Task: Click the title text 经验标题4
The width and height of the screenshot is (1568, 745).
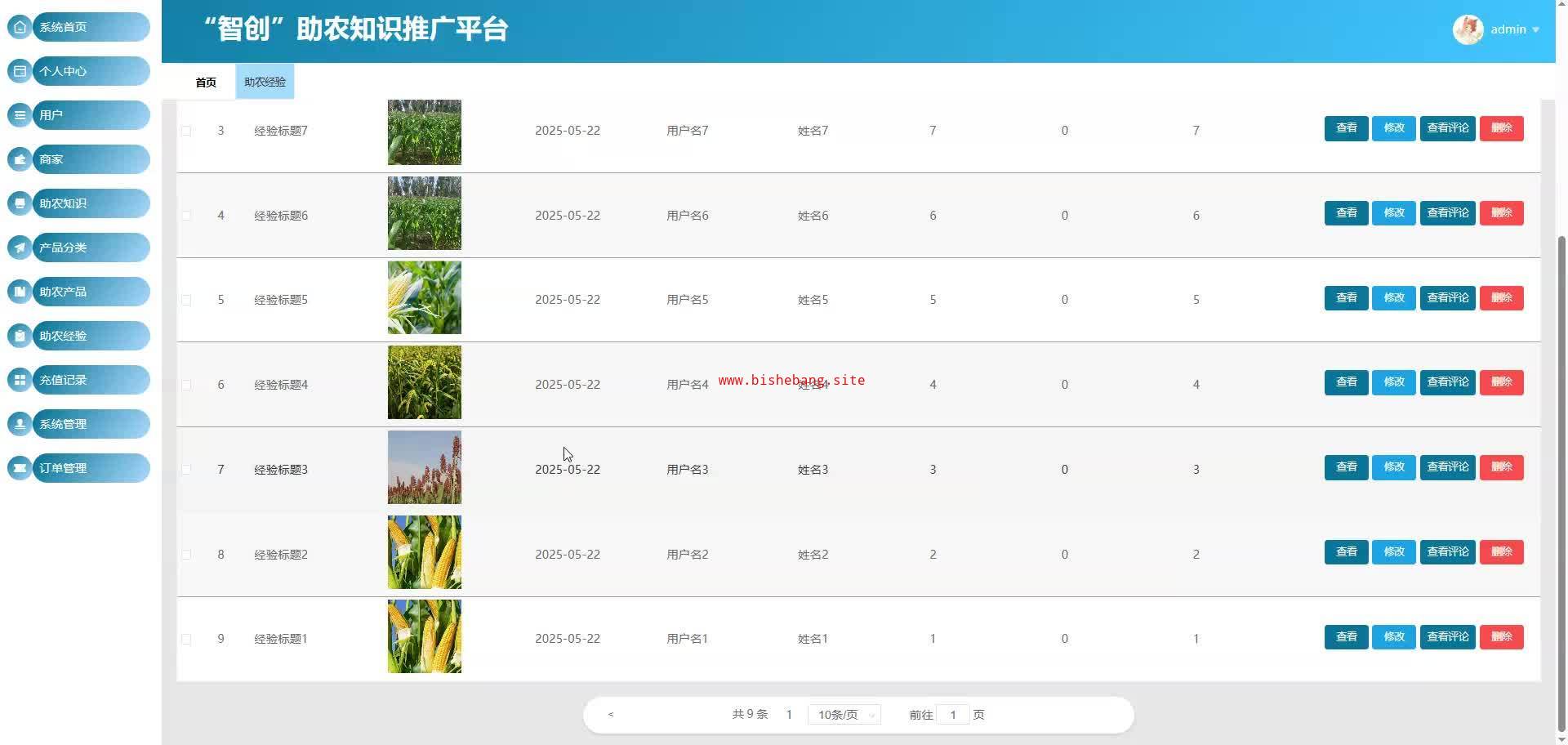Action: coord(281,385)
